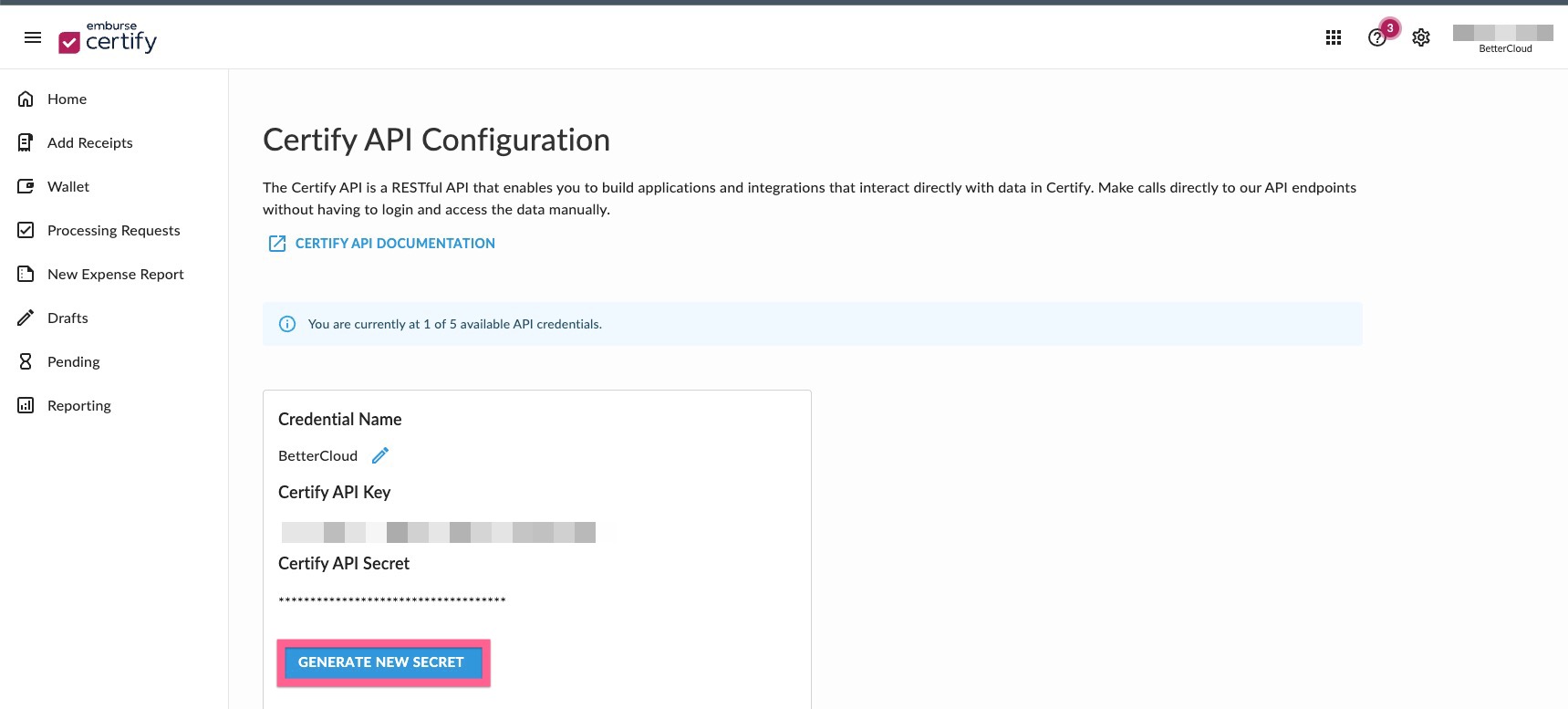Click the Emburse Certify logo
Image resolution: width=1568 pixels, height=709 pixels.
click(108, 38)
